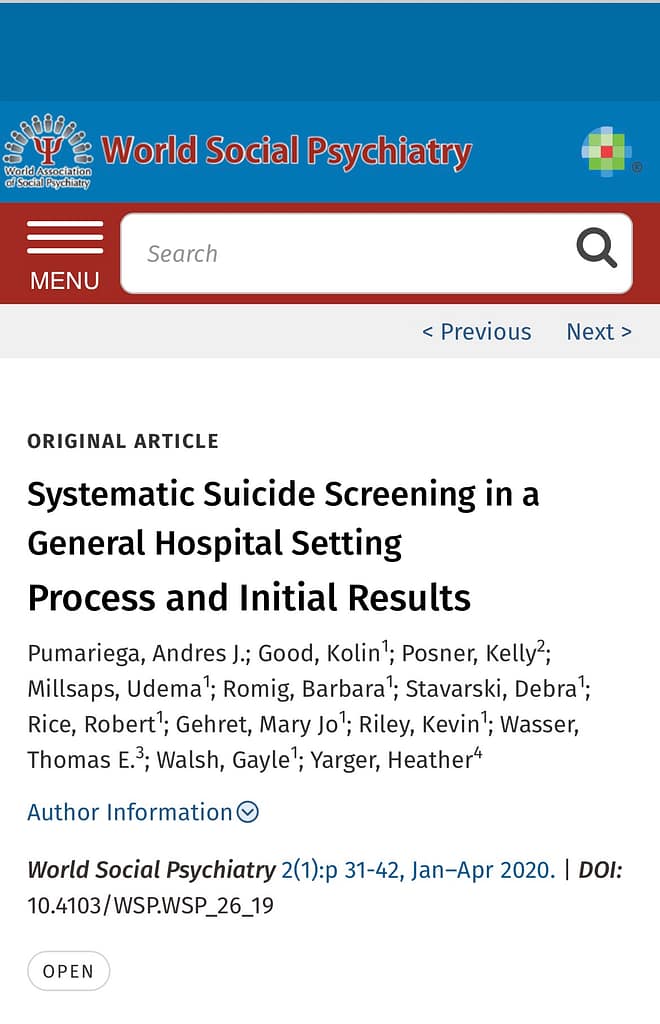Expand Author Information chevron
This screenshot has height=1024, width=660.
point(248,812)
